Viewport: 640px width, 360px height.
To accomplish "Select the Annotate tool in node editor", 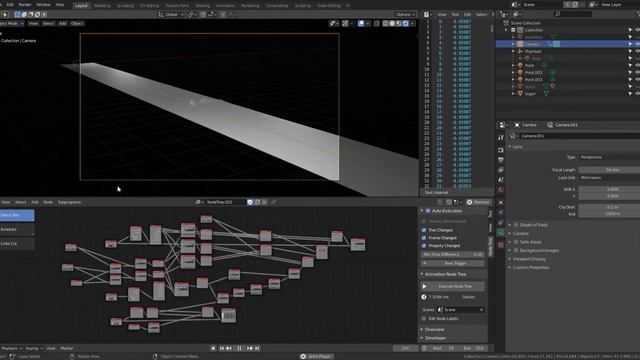I will [17, 229].
